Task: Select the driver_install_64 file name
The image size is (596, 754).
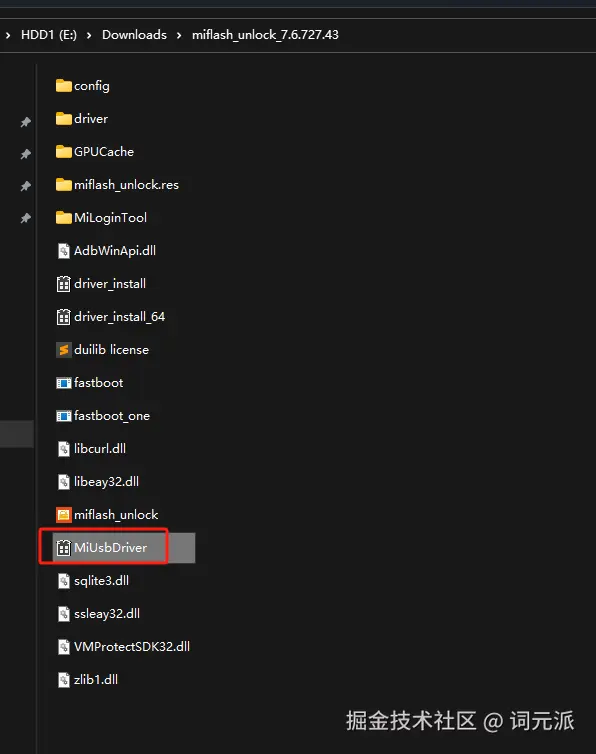Action: click(x=119, y=317)
